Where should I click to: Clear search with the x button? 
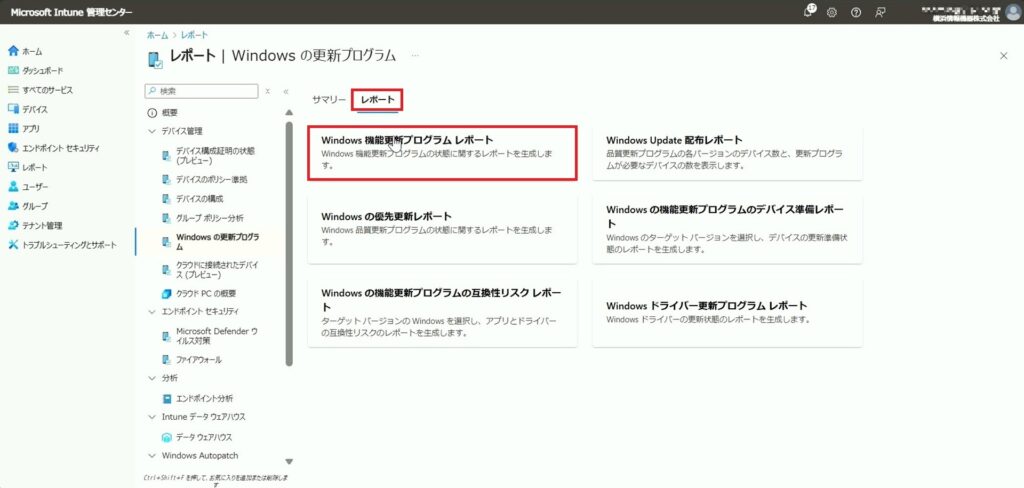268,91
